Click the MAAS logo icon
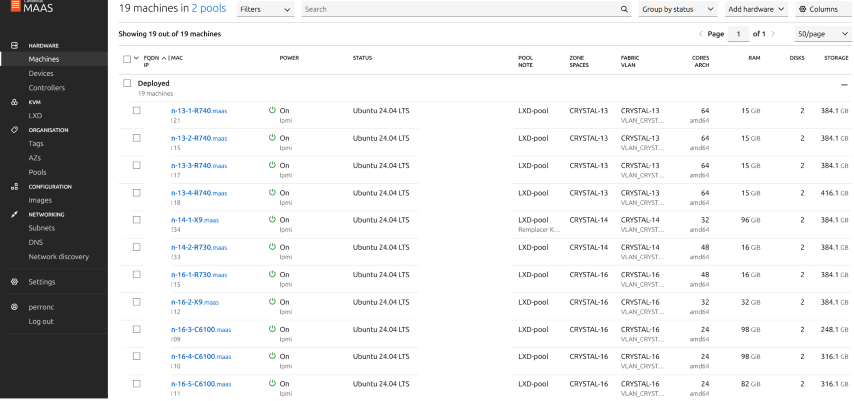Image resolution: width=854 pixels, height=401 pixels. point(15,7)
